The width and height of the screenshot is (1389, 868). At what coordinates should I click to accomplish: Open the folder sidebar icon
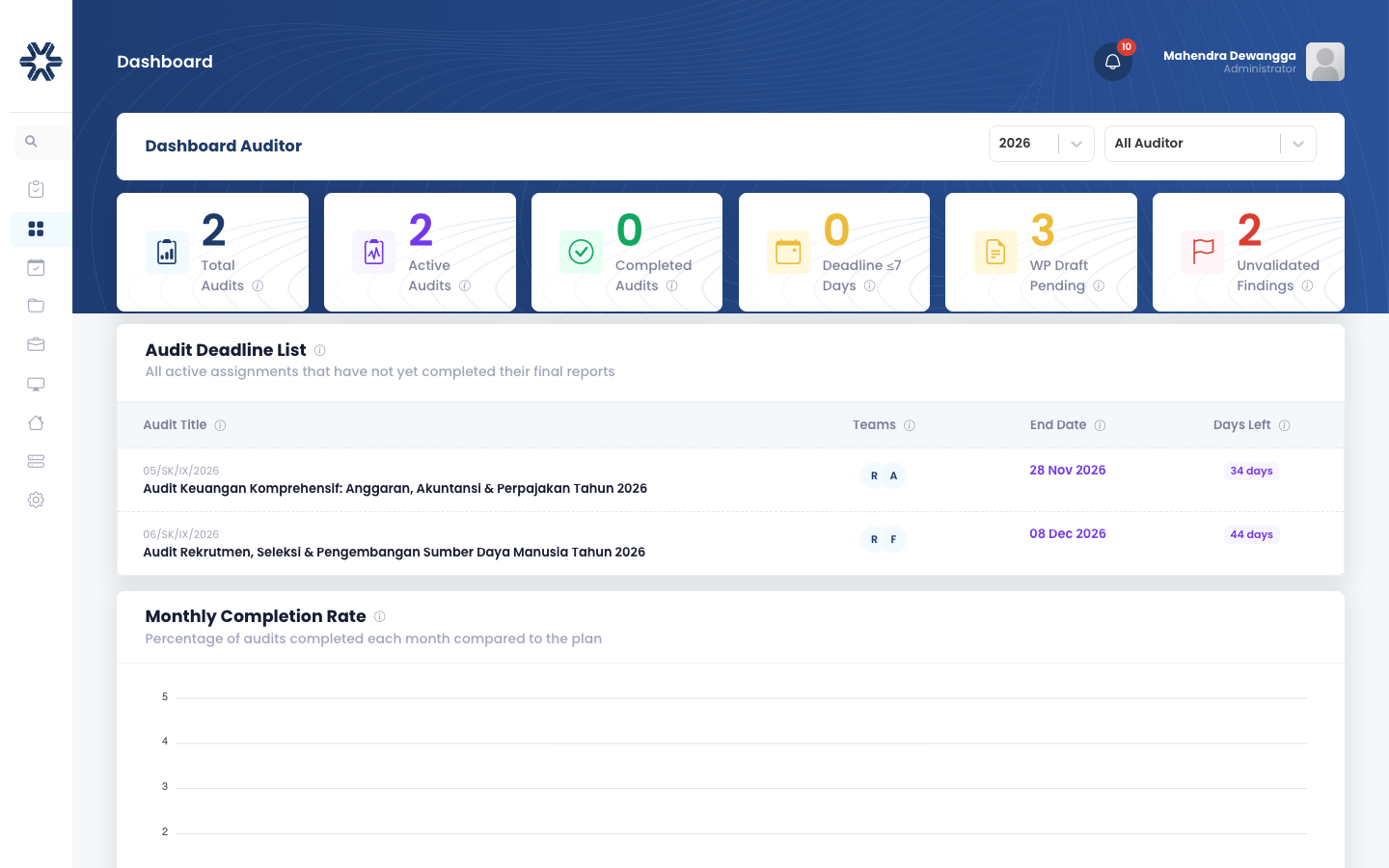point(36,306)
